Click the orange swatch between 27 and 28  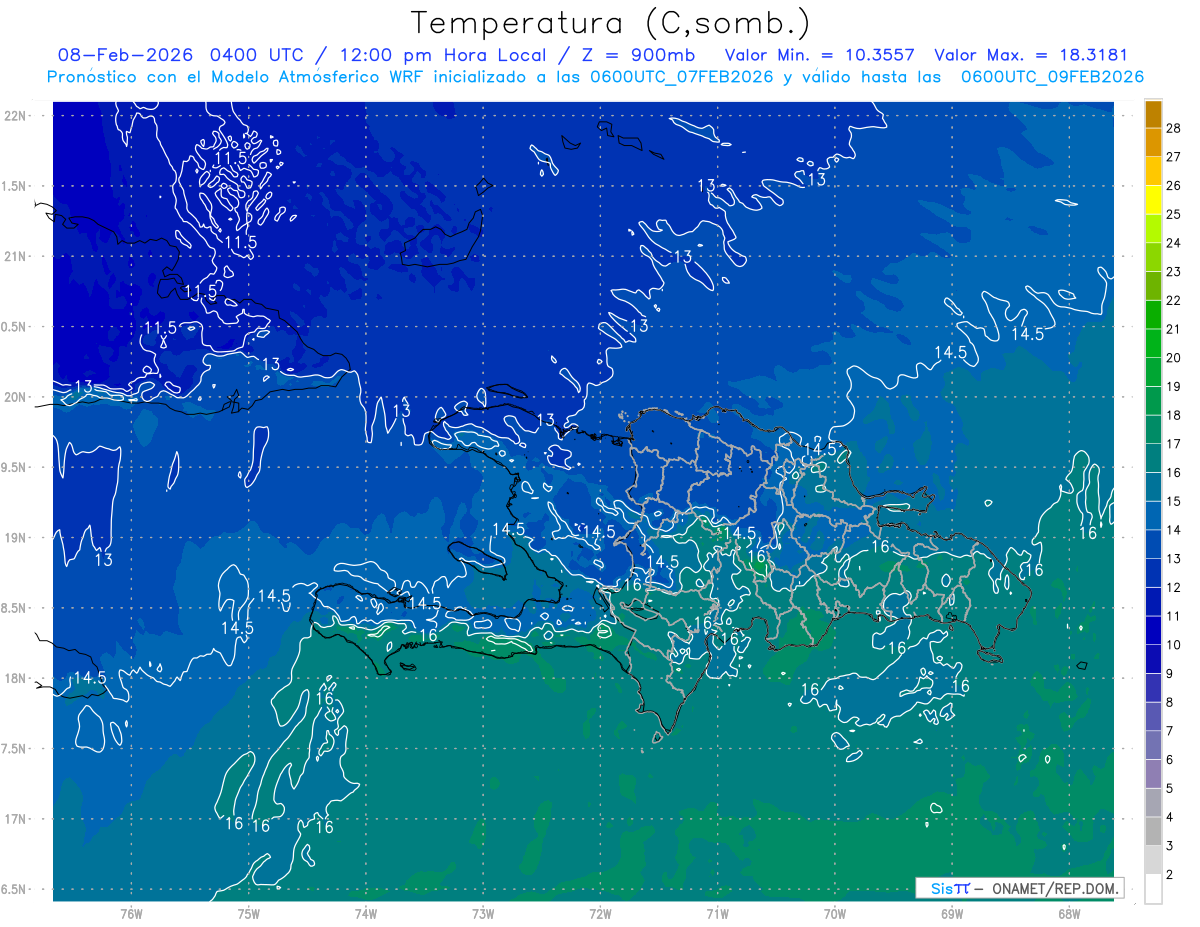1153,142
